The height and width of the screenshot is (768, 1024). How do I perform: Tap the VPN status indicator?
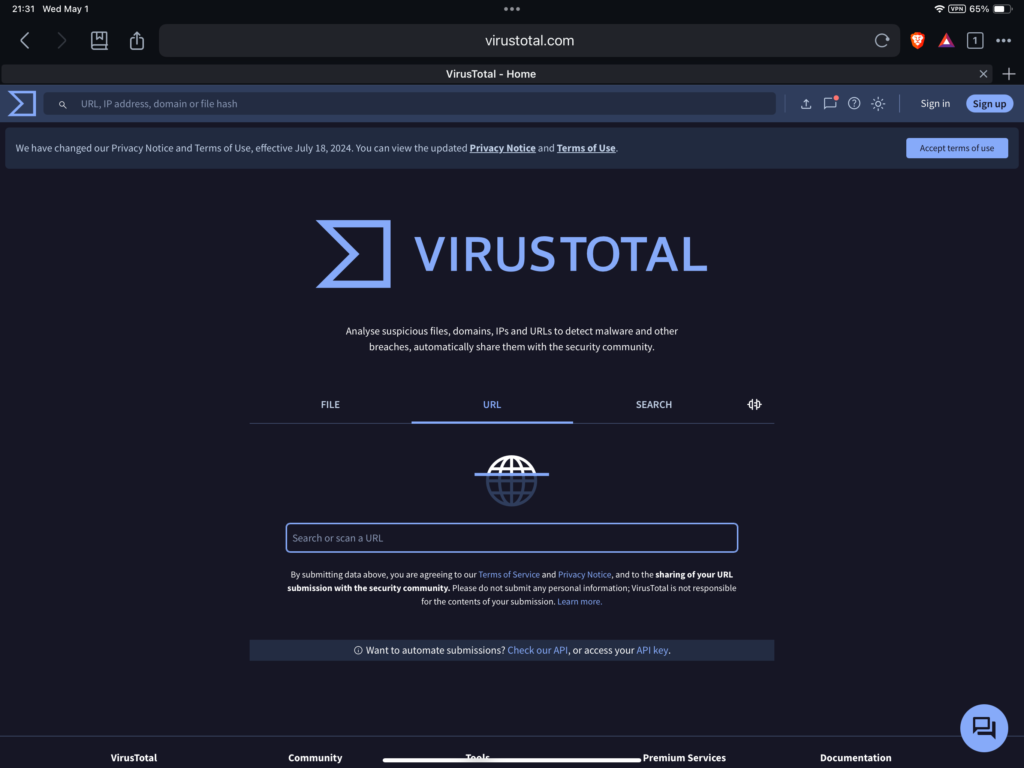point(957,9)
